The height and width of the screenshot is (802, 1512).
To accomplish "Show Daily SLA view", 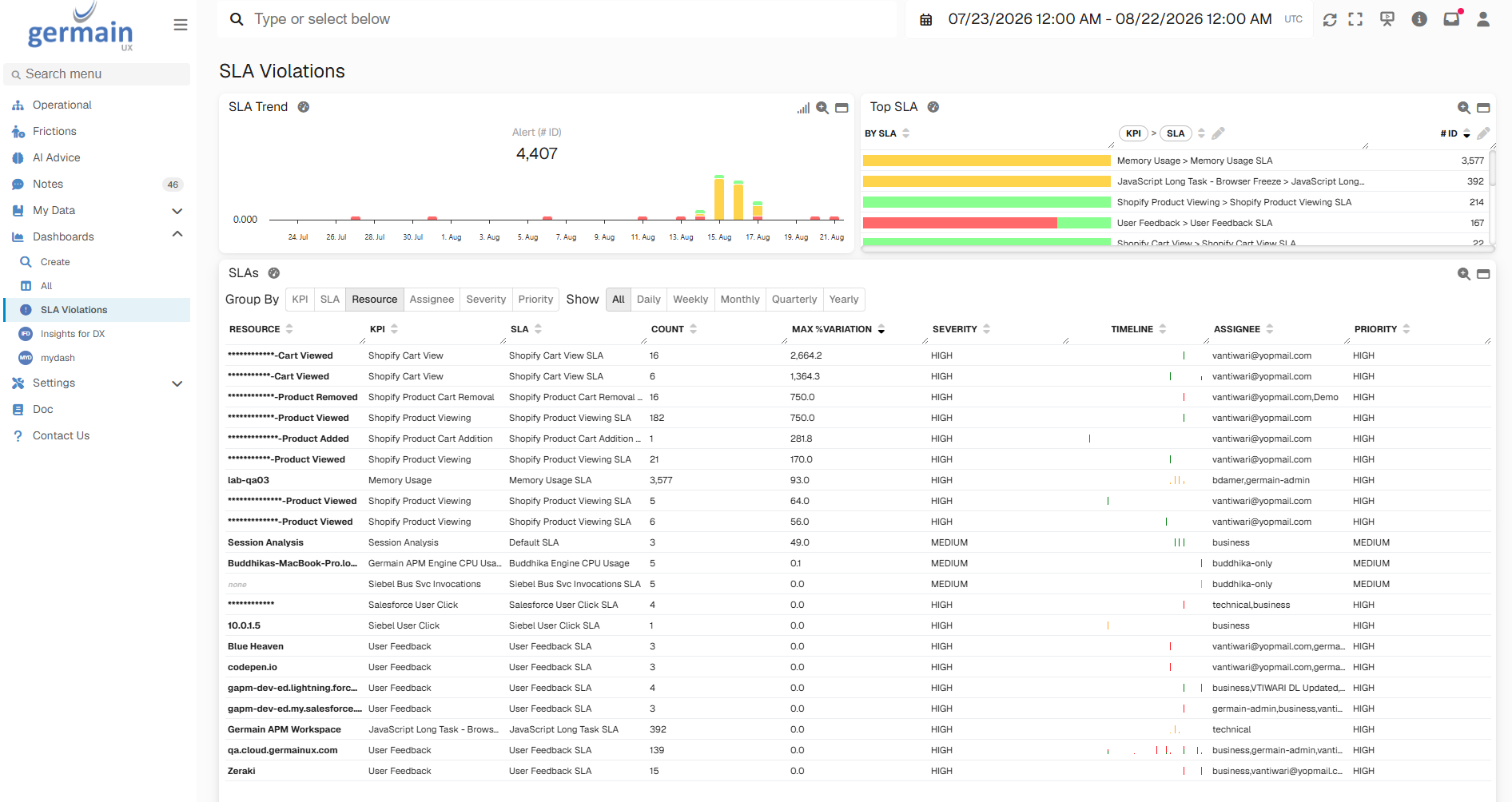I will 649,300.
